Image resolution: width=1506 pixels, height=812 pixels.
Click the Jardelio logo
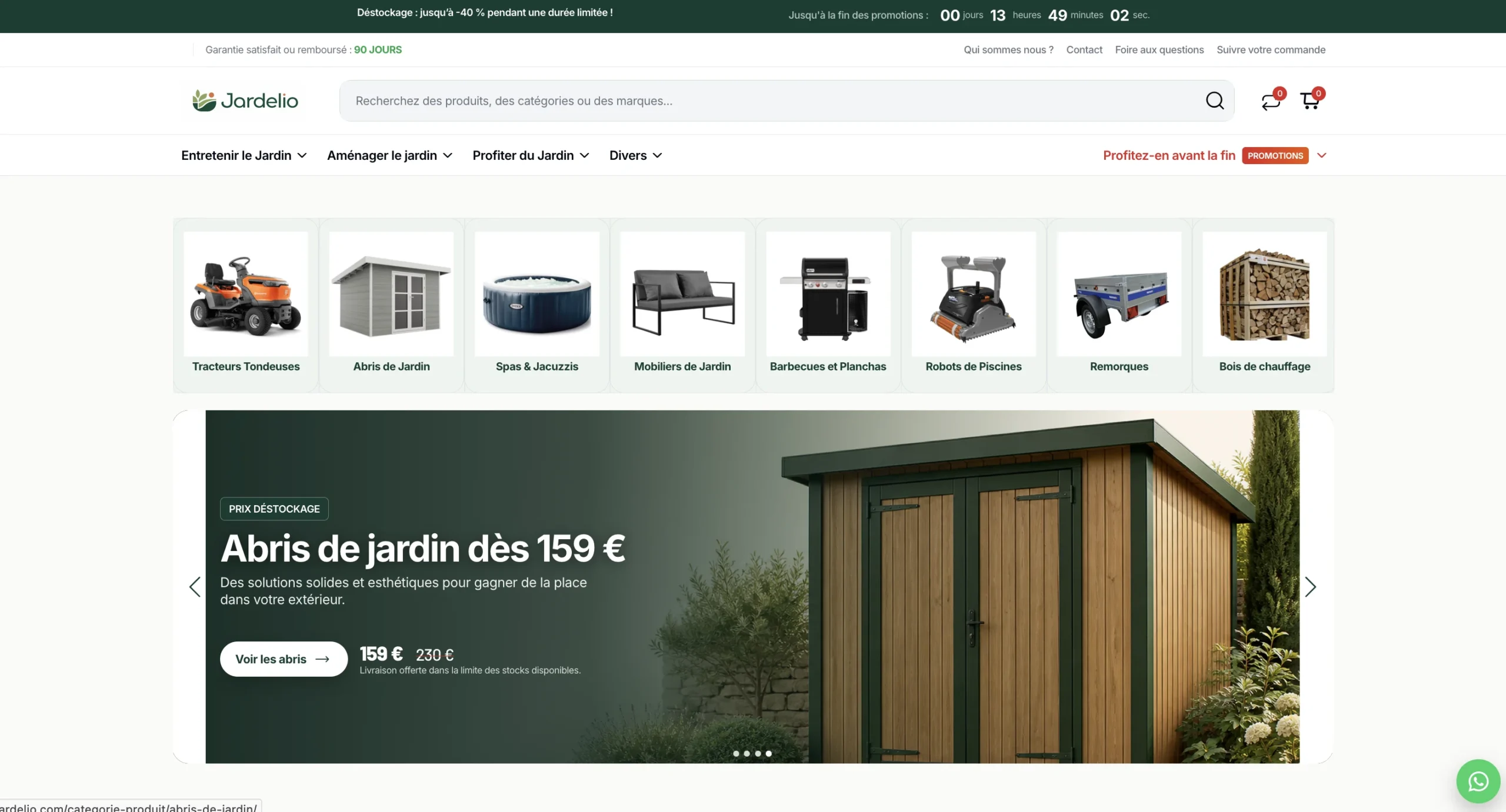(245, 101)
